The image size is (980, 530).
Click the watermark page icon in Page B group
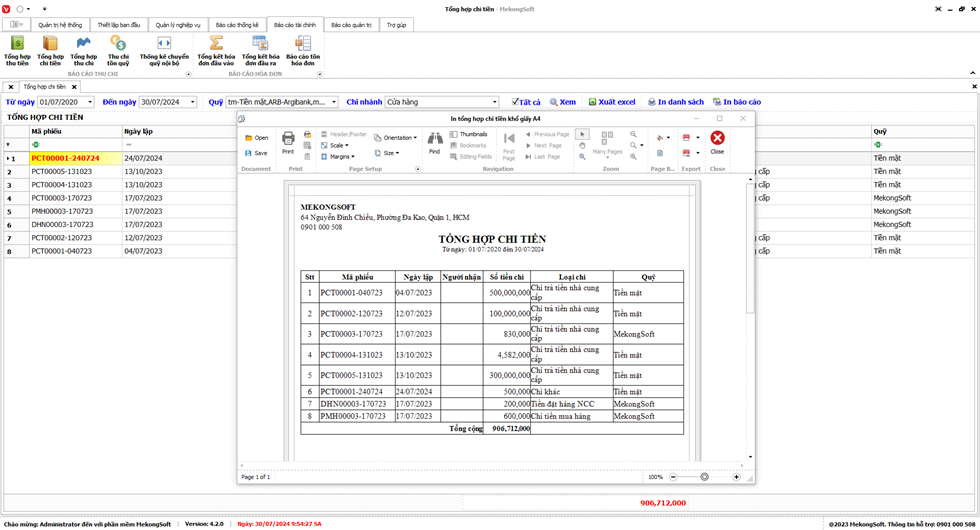(x=660, y=153)
